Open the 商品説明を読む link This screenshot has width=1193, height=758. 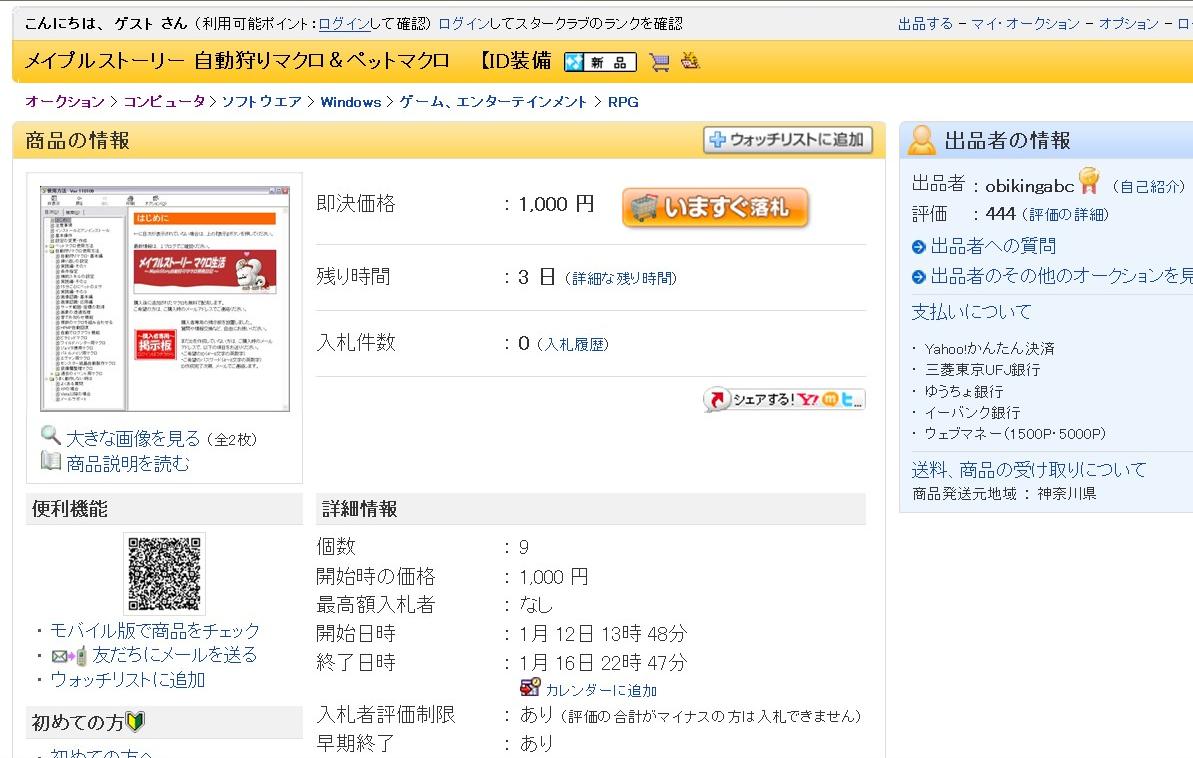coord(128,463)
